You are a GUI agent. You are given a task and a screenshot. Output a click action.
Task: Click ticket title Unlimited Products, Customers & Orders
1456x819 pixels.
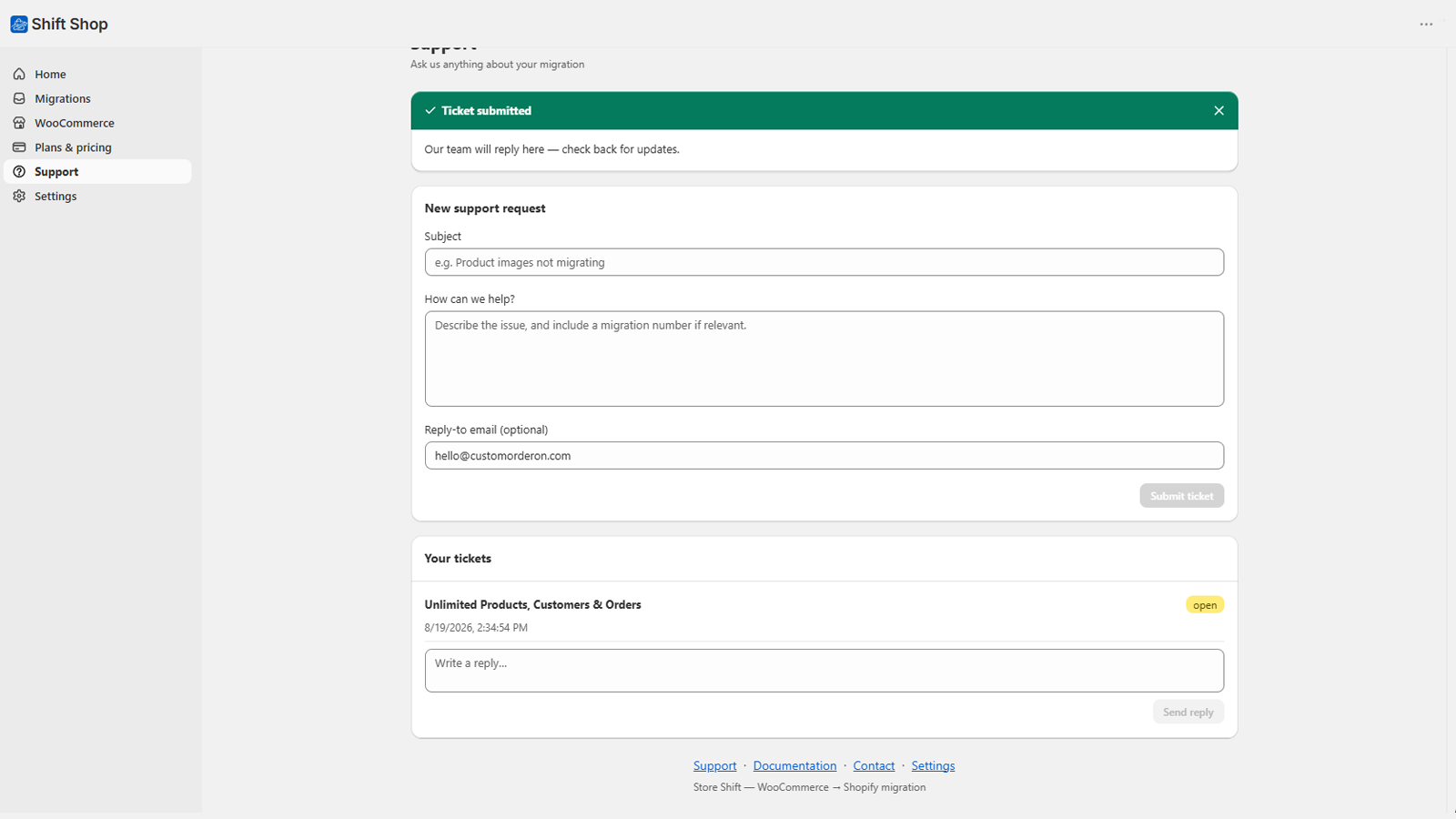[532, 604]
